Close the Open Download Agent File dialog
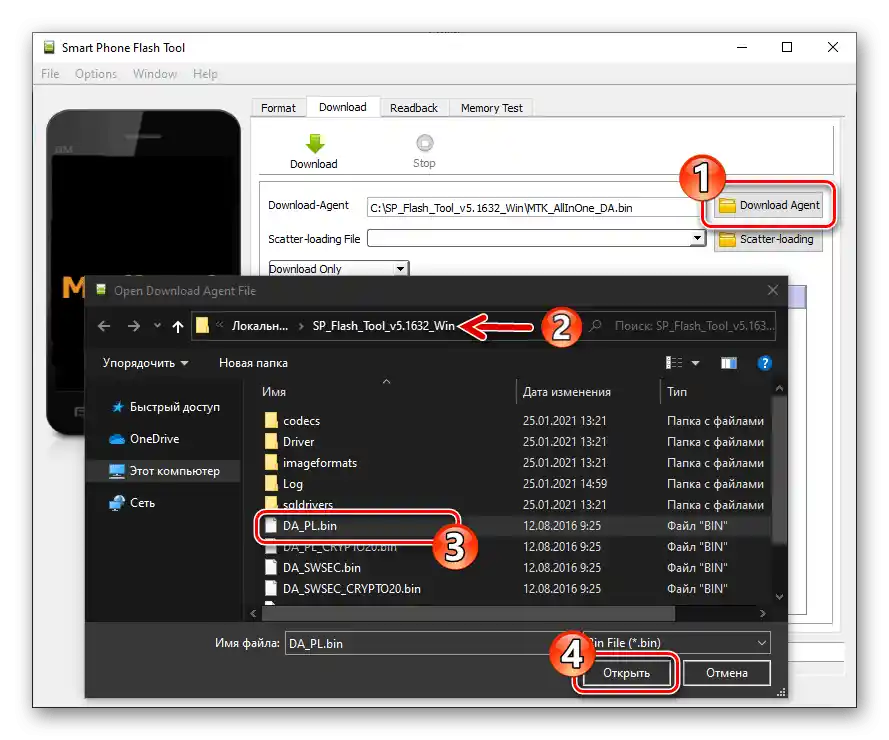The image size is (889, 740). tap(772, 290)
